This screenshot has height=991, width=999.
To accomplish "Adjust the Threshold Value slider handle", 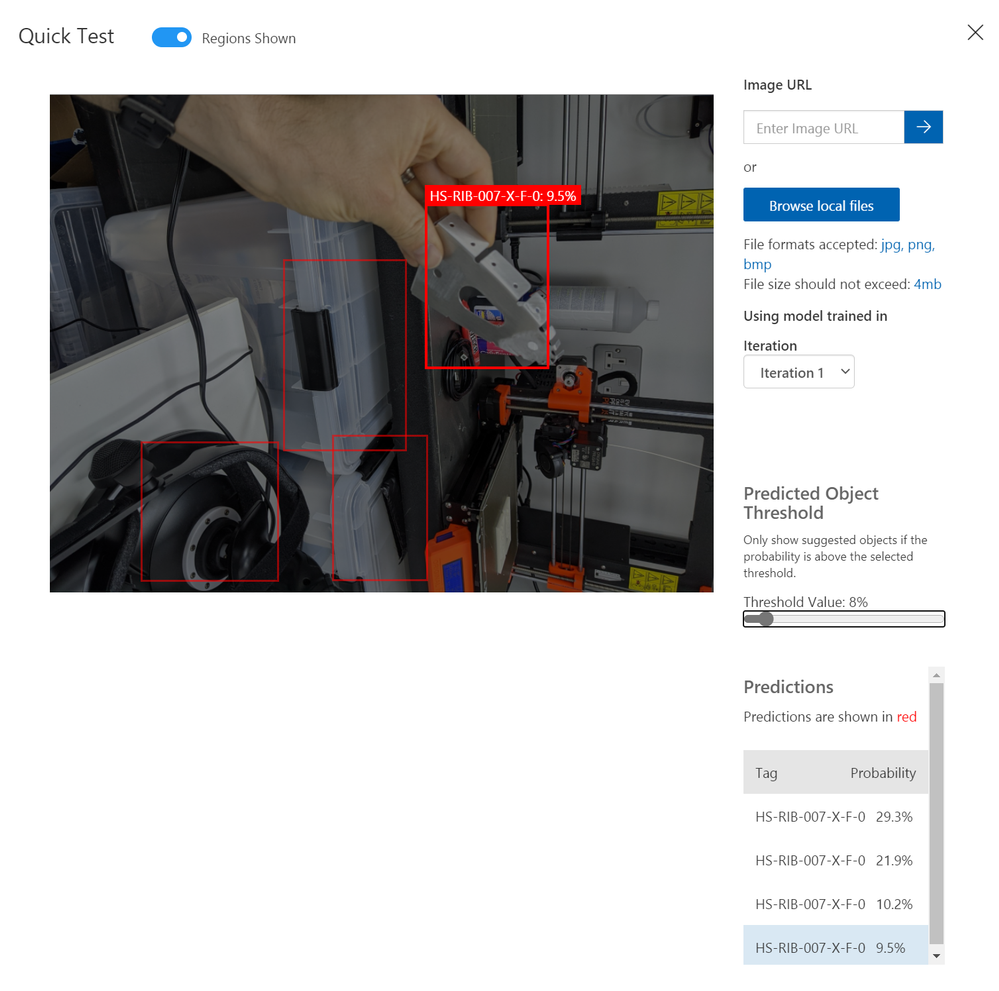I will [x=766, y=619].
